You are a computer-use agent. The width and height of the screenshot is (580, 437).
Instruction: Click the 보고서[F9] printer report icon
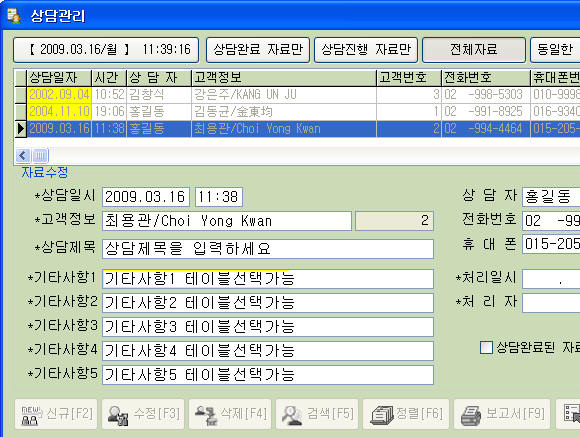click(471, 415)
